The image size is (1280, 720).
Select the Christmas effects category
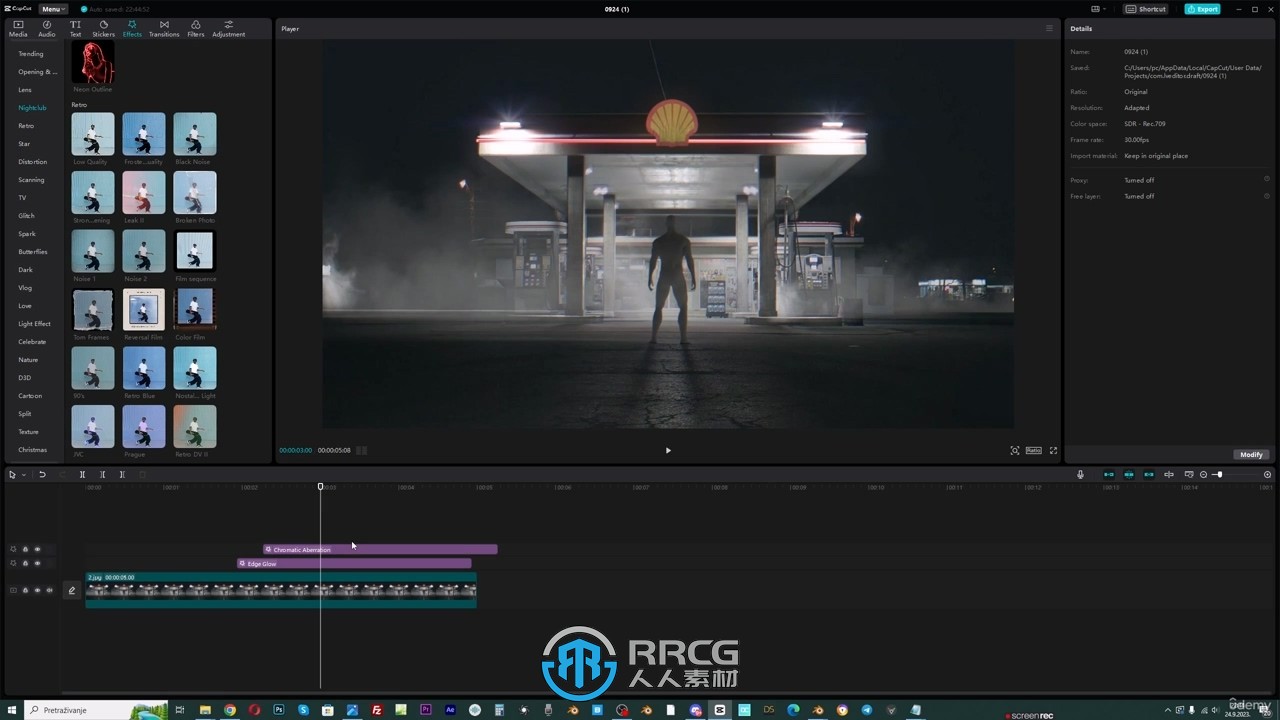click(x=32, y=450)
